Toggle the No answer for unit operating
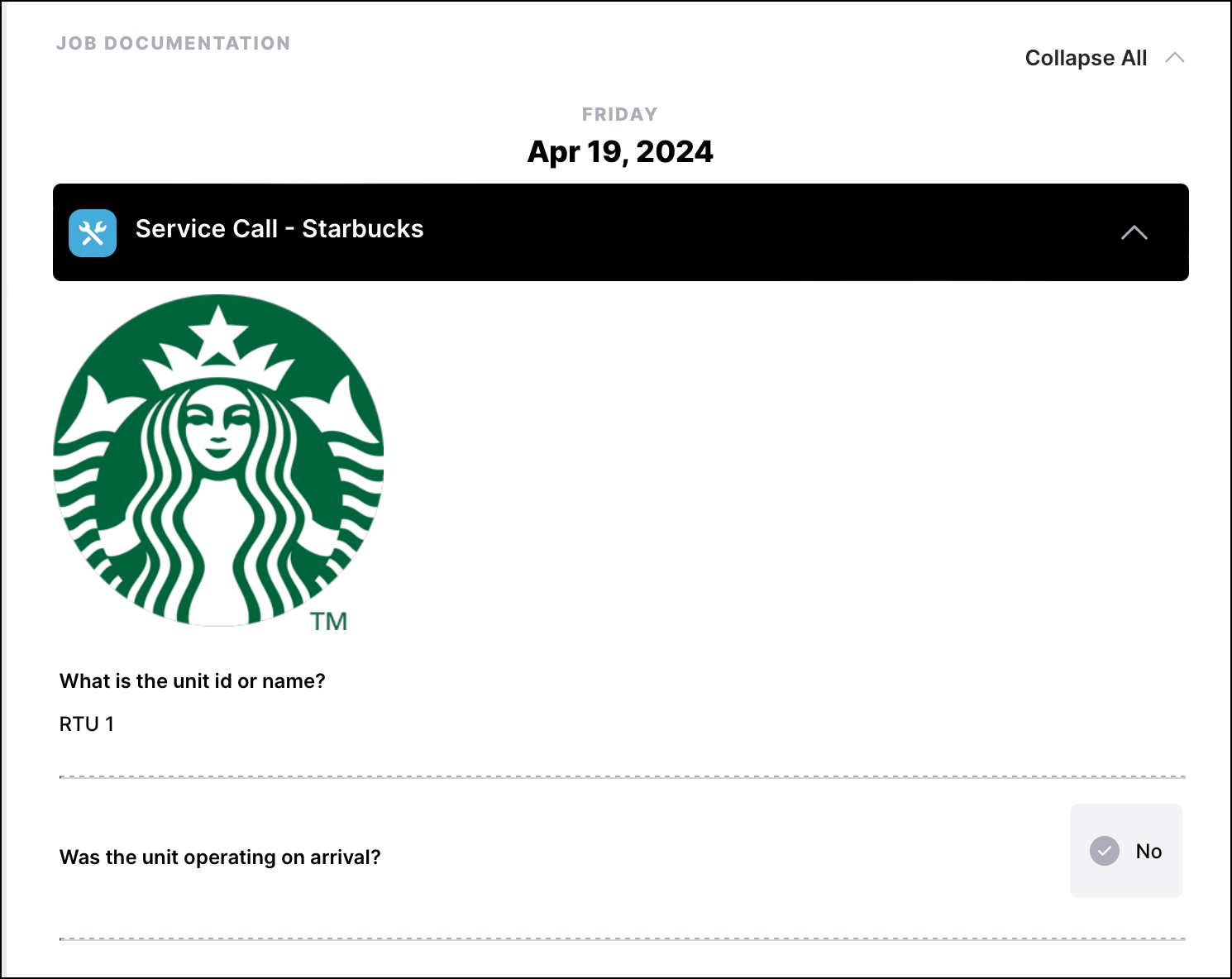The height and width of the screenshot is (979, 1232). 1126,851
